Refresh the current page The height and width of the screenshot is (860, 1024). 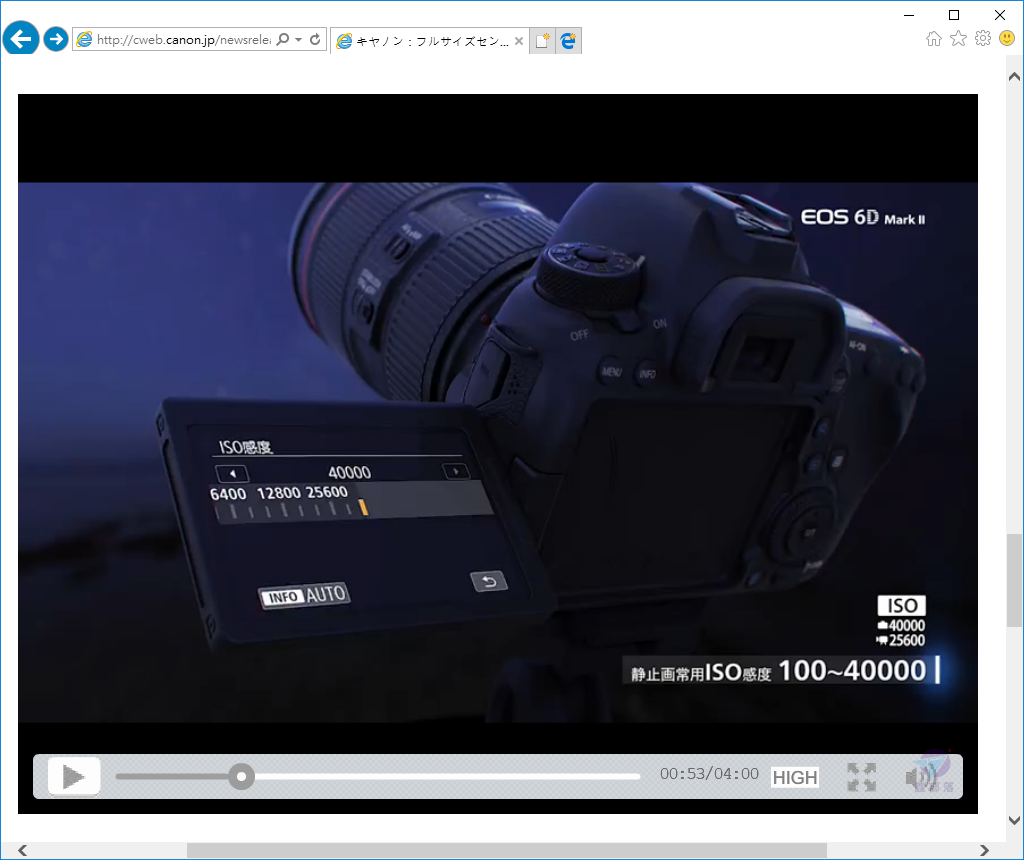(x=315, y=40)
